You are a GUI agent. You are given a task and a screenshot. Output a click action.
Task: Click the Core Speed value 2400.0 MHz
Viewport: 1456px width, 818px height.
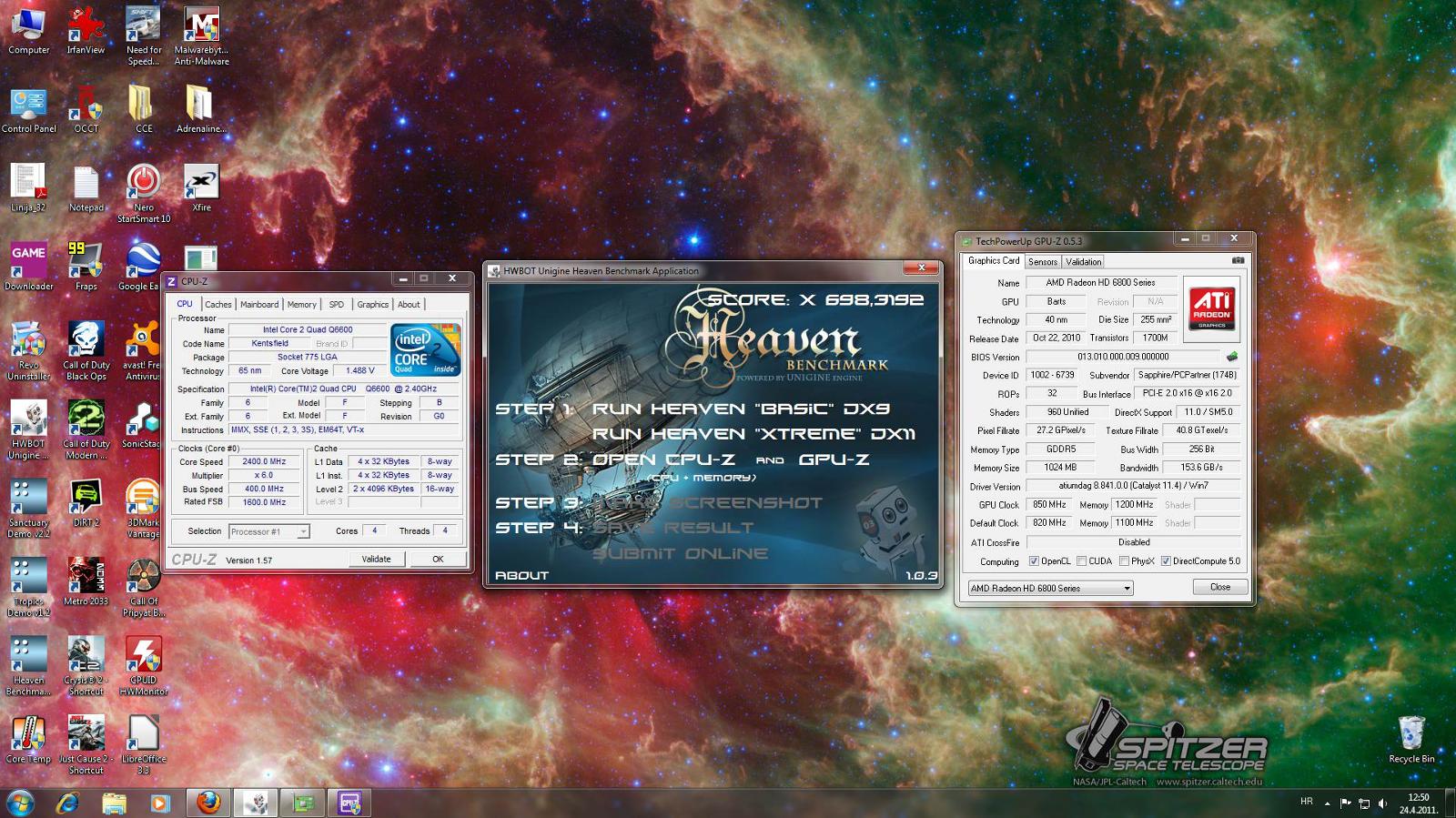[263, 462]
